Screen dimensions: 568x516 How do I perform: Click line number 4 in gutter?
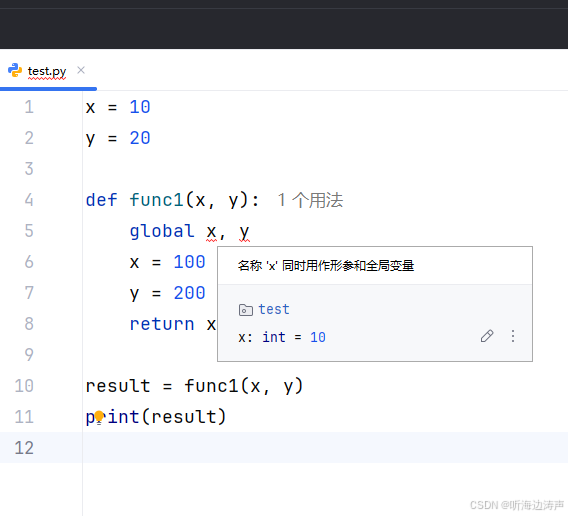click(x=29, y=200)
